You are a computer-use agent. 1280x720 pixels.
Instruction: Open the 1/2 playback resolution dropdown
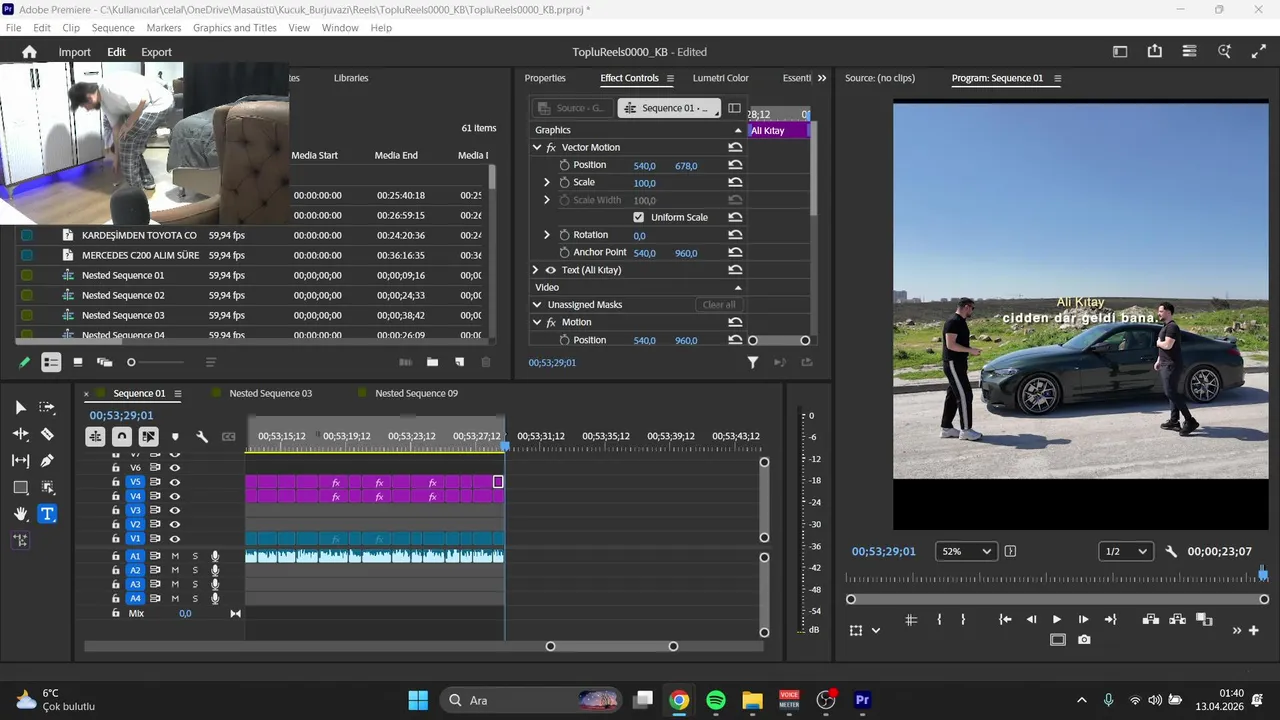click(x=1125, y=551)
